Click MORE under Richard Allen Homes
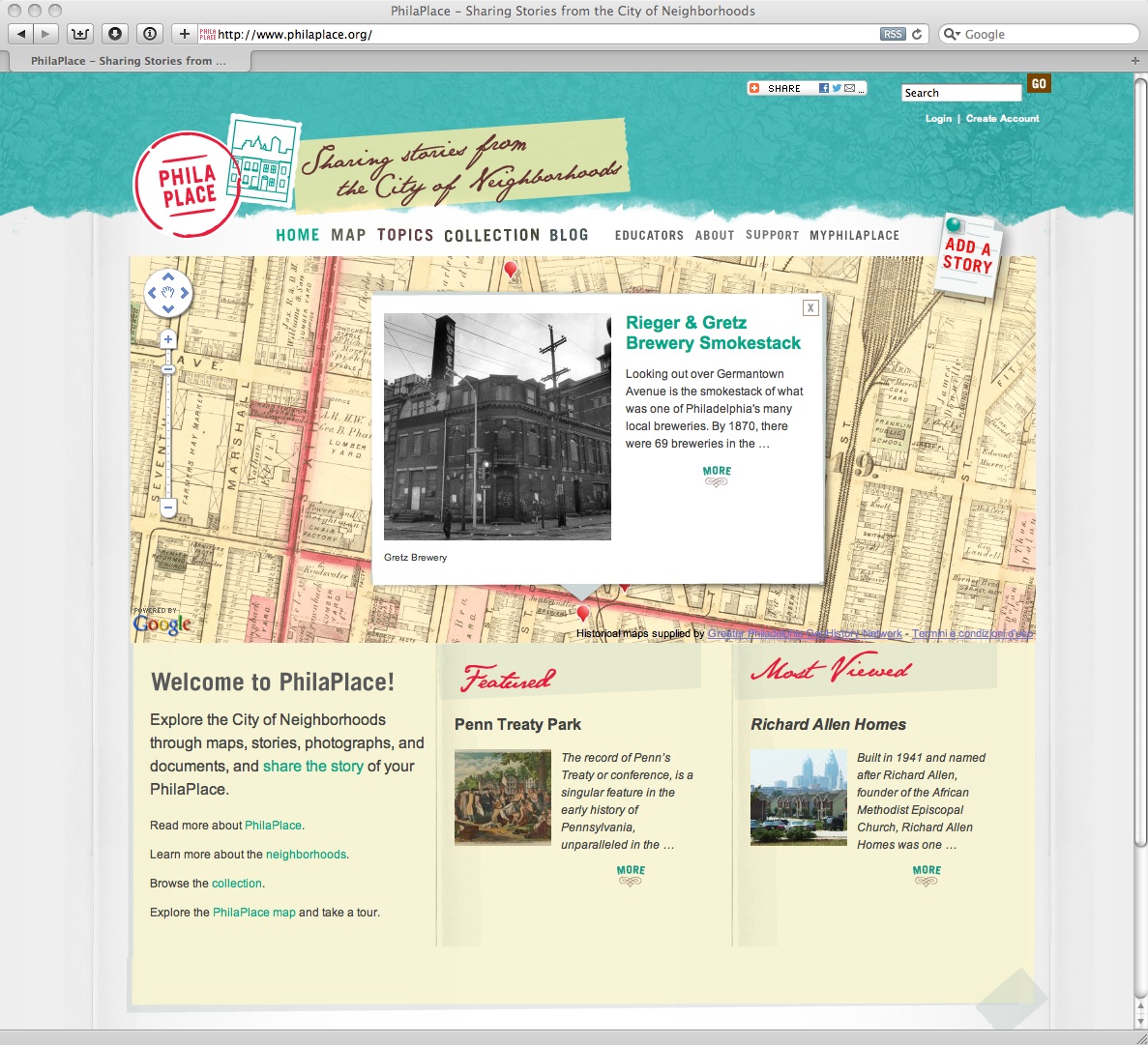 (x=927, y=875)
